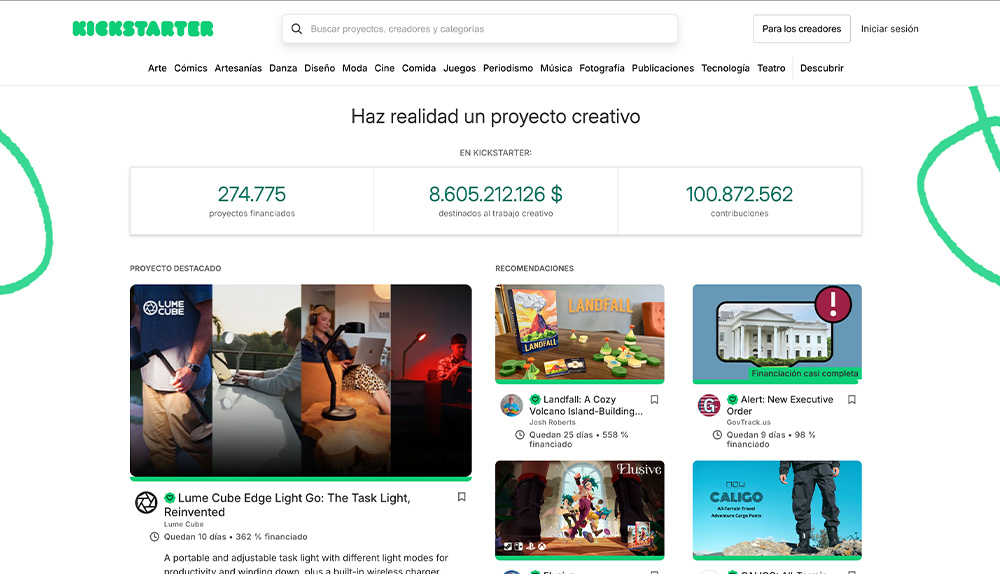The height and width of the screenshot is (574, 1000).
Task: Click the 274.775 proyectos financiados stat
Action: [x=252, y=201]
